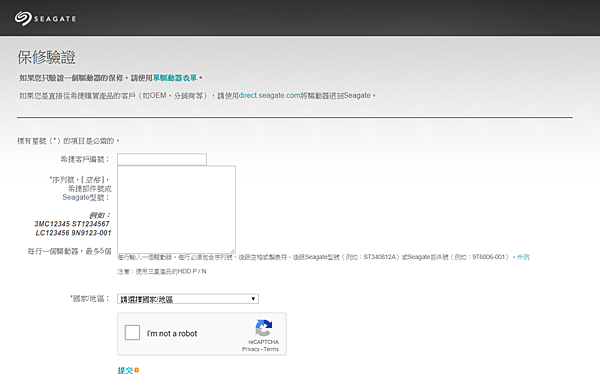
Task: Open the reCAPTCHA Terms link
Action: [271, 349]
